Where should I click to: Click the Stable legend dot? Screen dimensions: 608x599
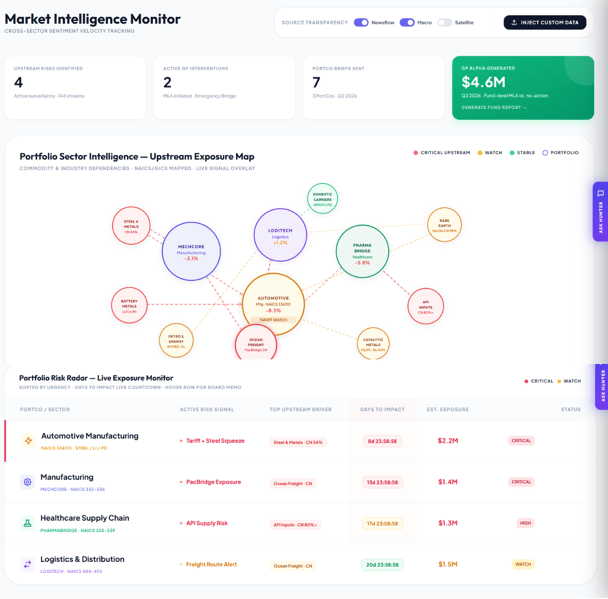click(x=512, y=153)
